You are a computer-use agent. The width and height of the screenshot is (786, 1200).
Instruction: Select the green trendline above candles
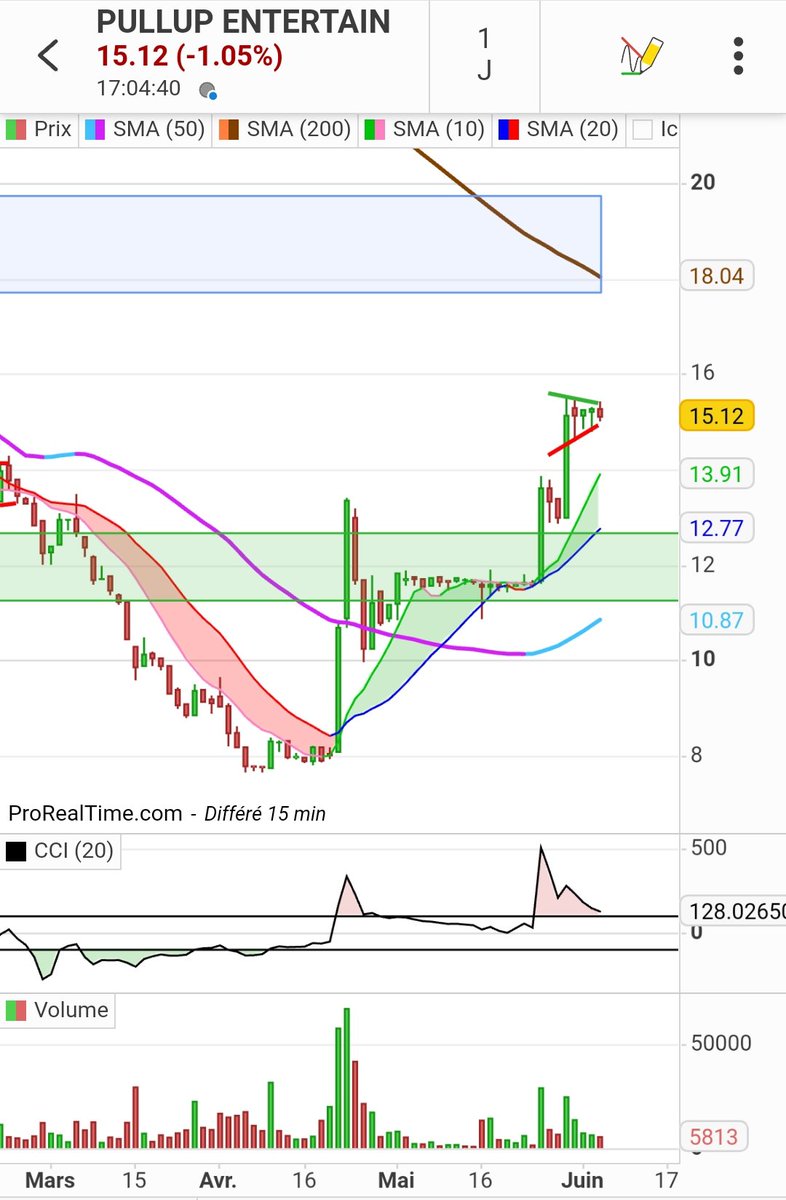tap(574, 398)
